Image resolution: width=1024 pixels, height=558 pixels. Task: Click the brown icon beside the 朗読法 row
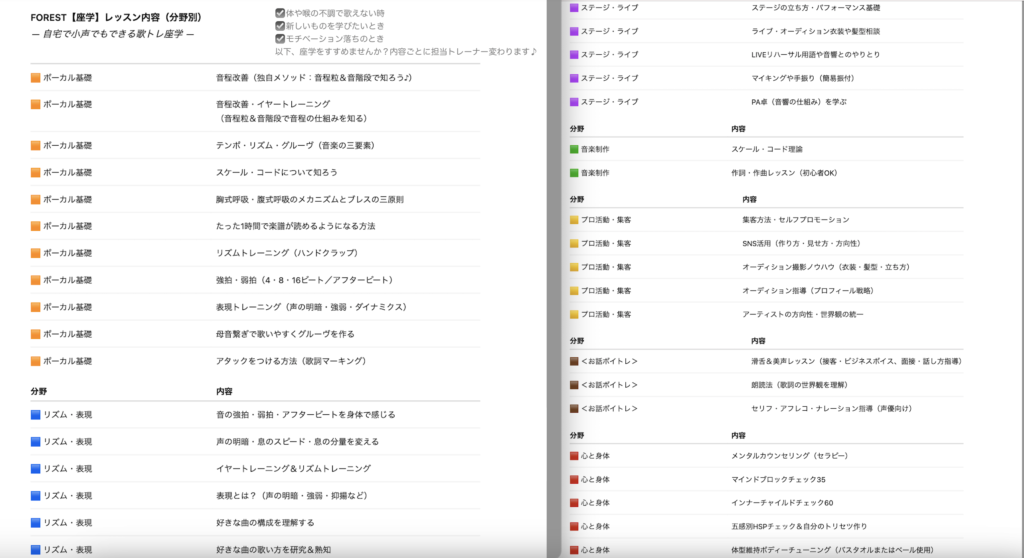[x=574, y=385]
